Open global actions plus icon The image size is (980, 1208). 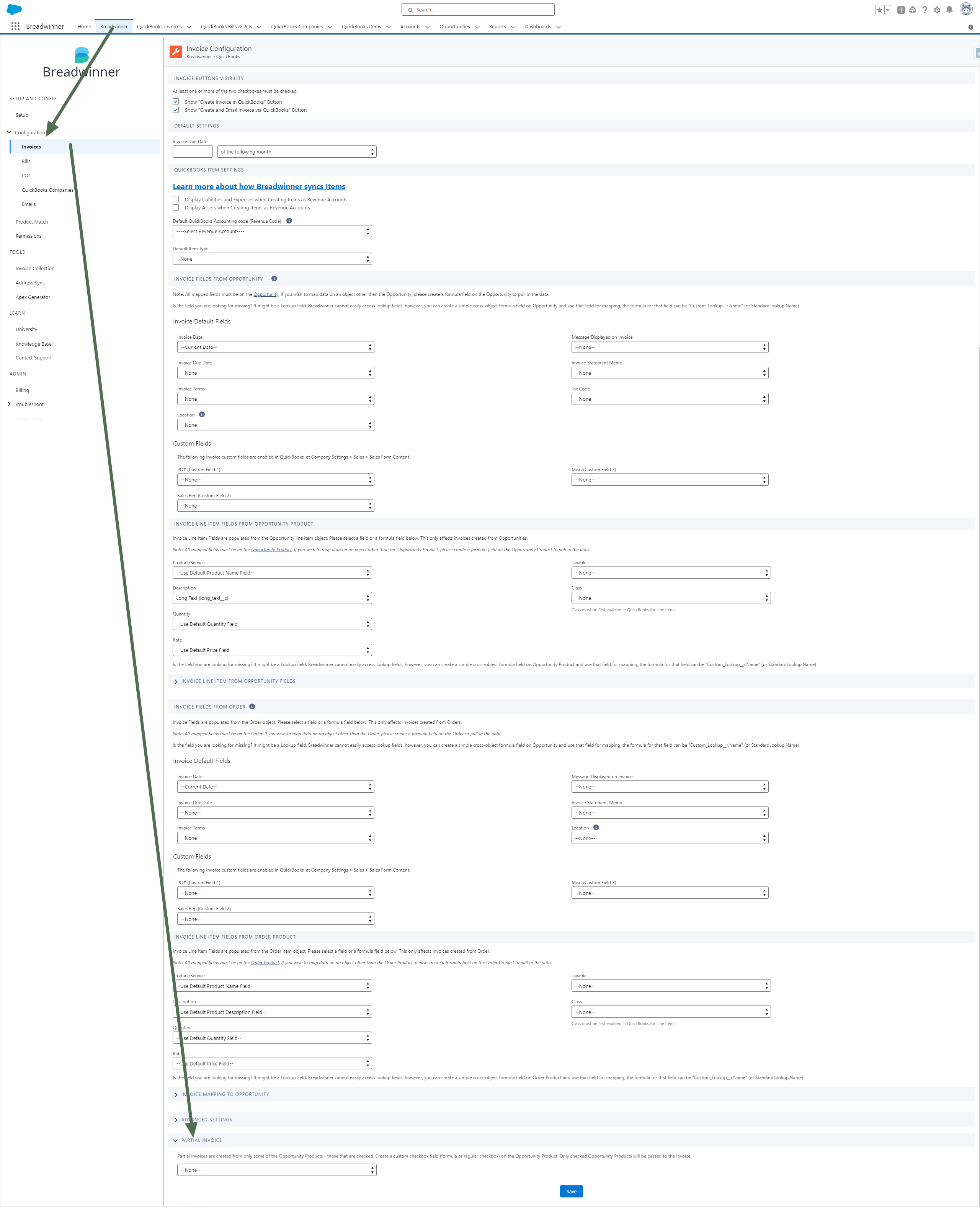[x=901, y=10]
